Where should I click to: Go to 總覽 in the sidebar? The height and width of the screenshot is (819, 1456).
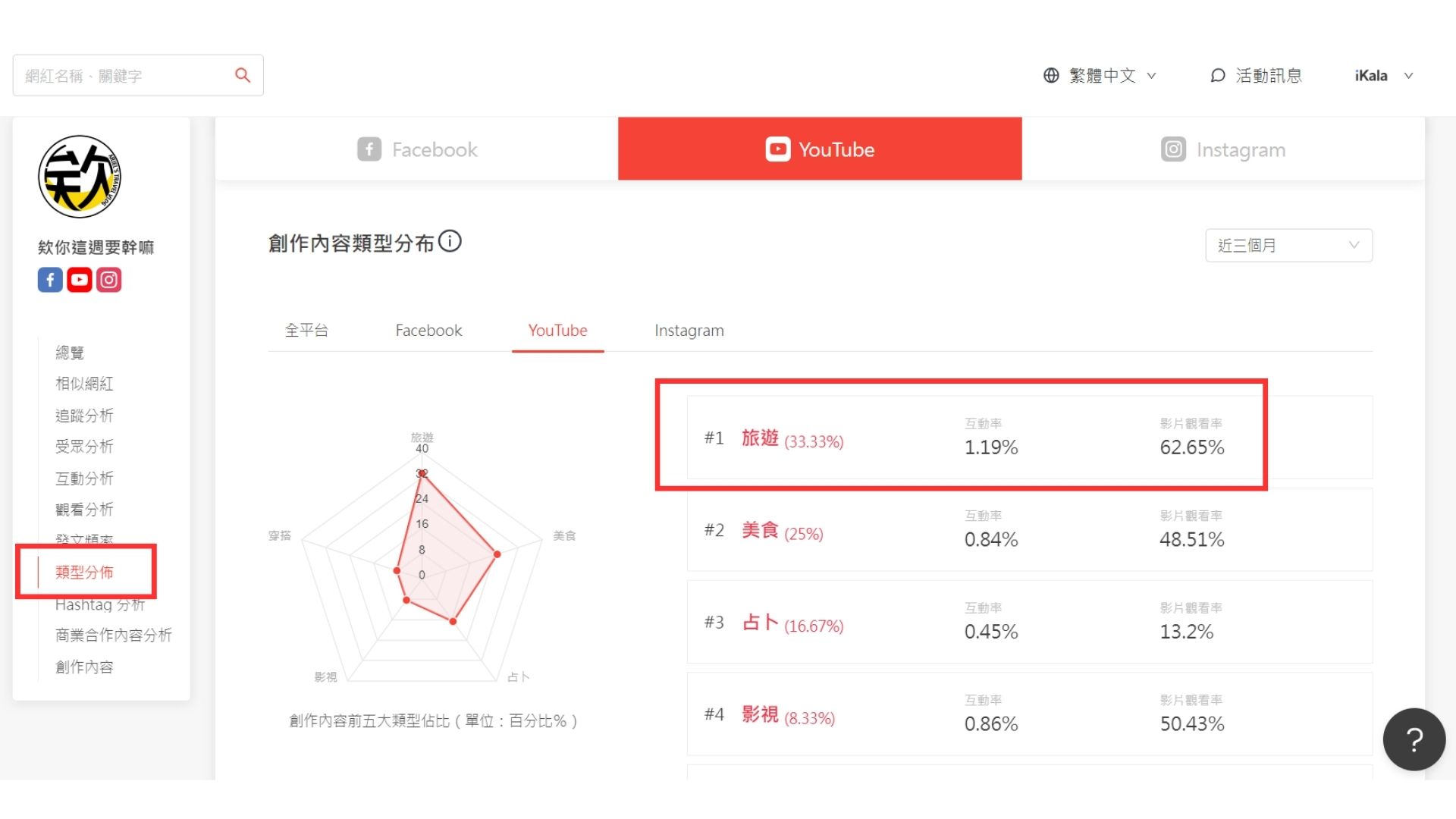[70, 353]
